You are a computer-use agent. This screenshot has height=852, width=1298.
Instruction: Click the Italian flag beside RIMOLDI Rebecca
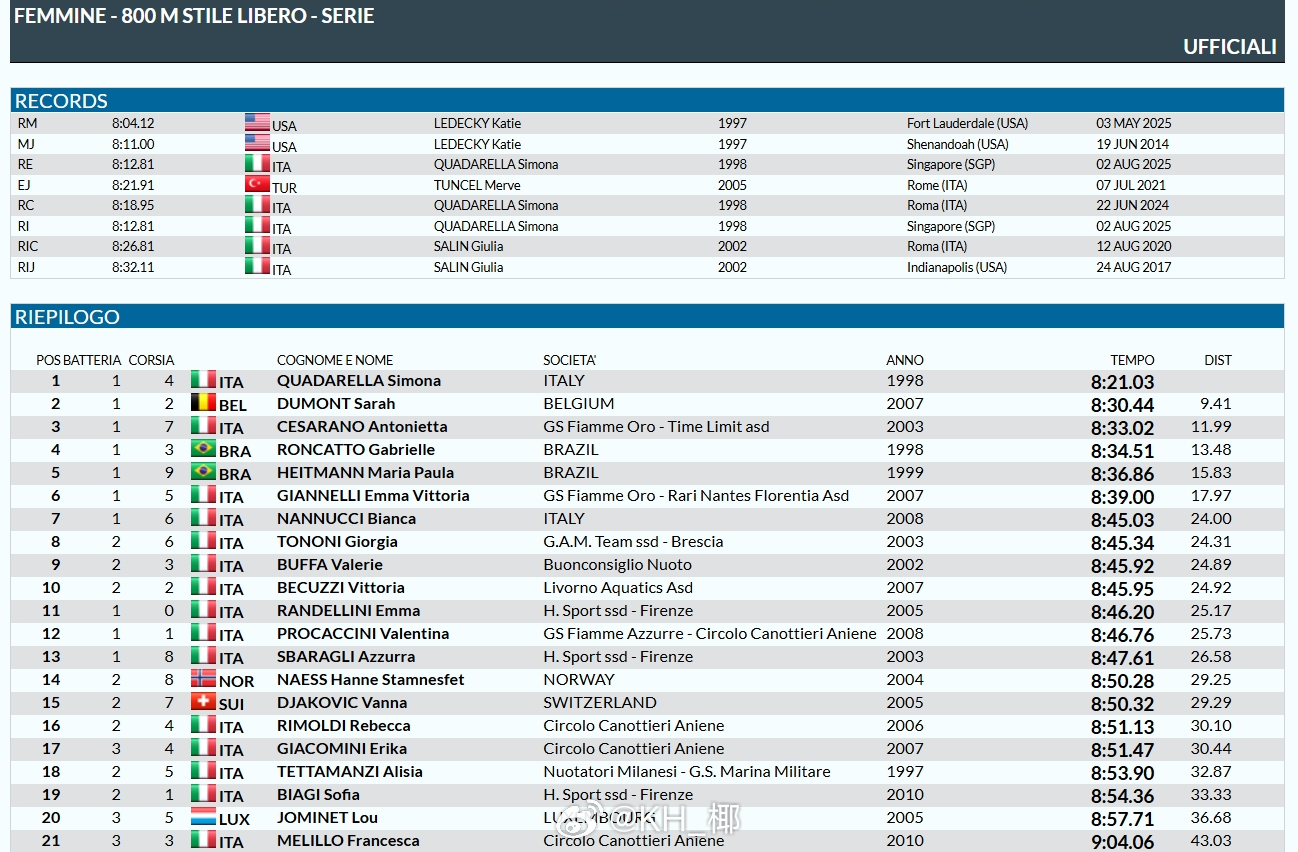pyautogui.click(x=203, y=725)
